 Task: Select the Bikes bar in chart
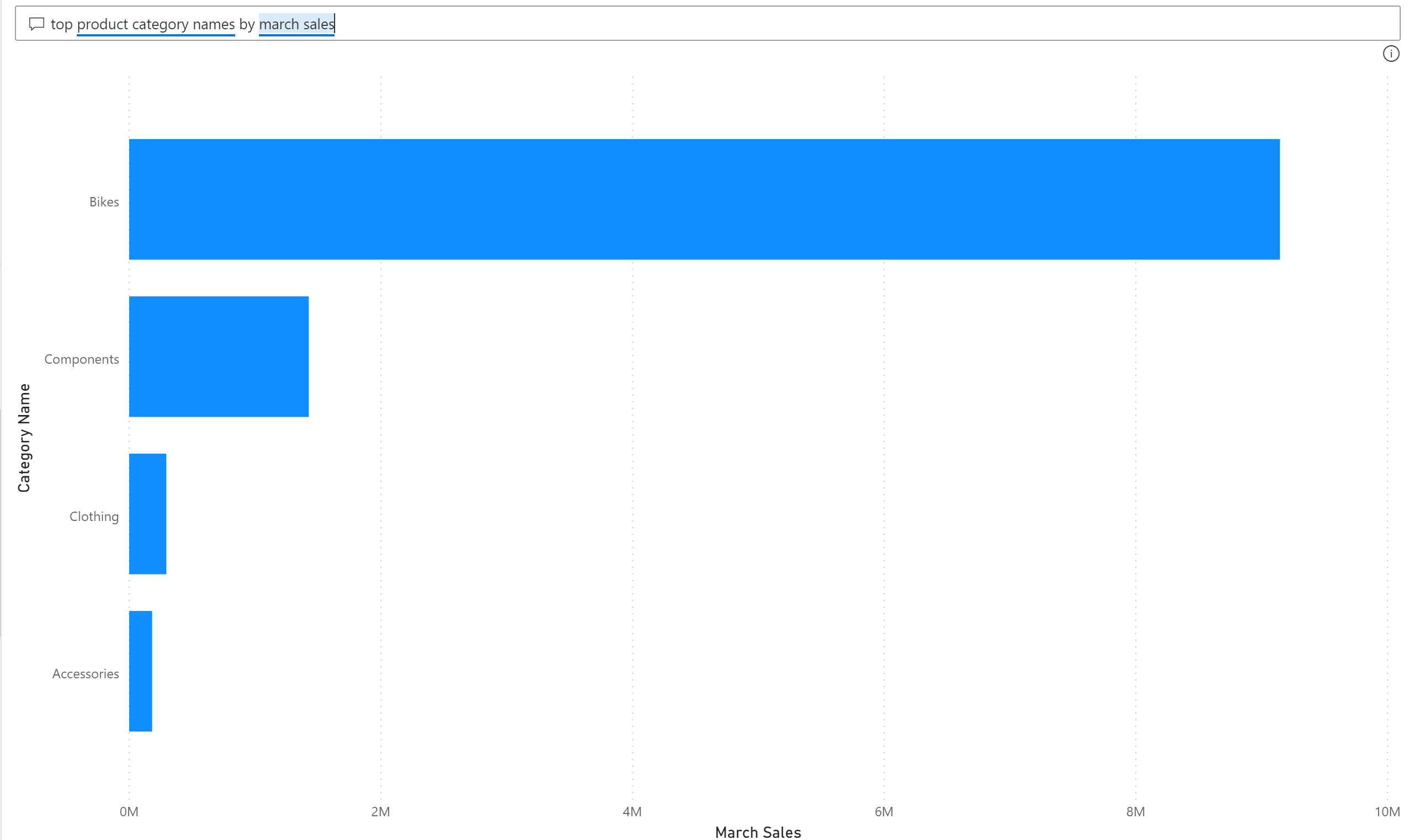[x=704, y=199]
